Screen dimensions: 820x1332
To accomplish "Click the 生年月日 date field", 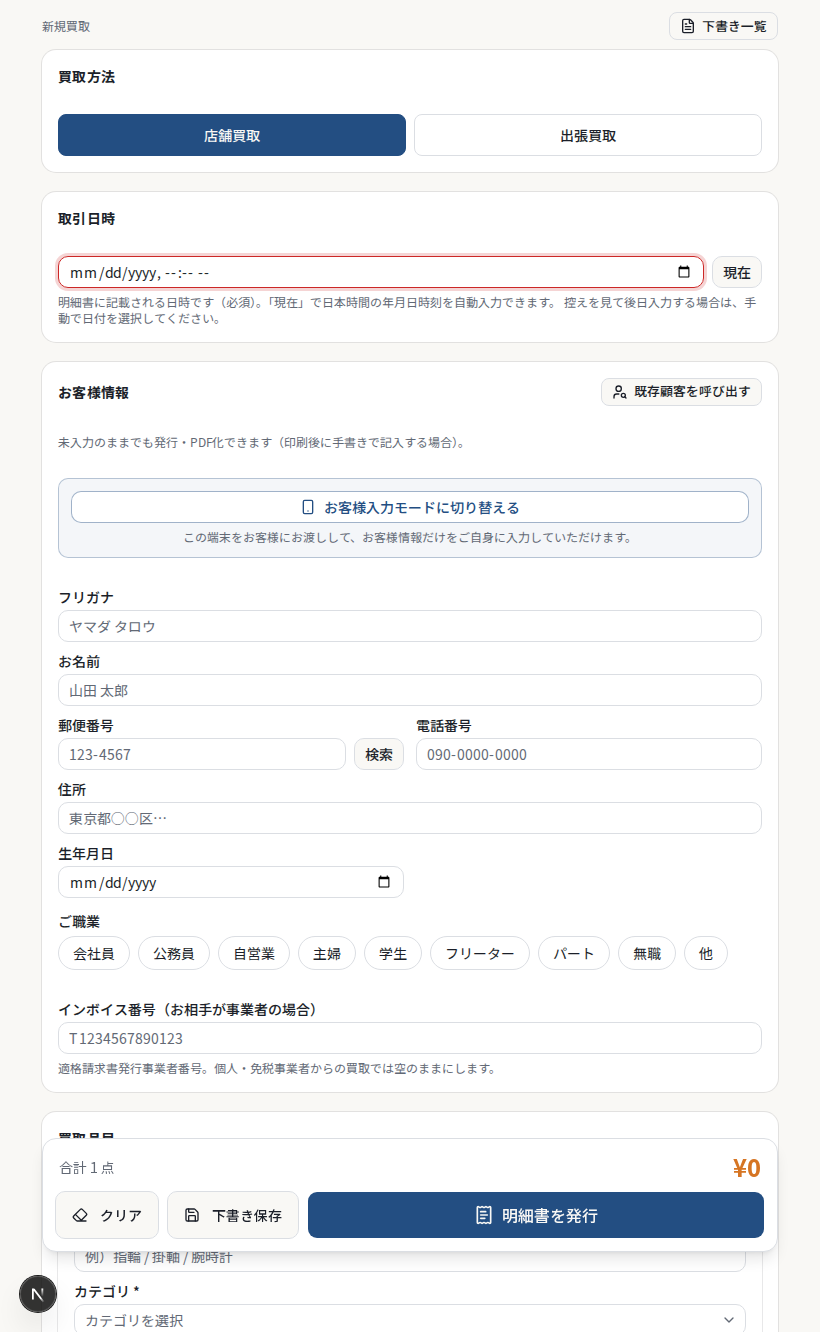I will point(231,882).
